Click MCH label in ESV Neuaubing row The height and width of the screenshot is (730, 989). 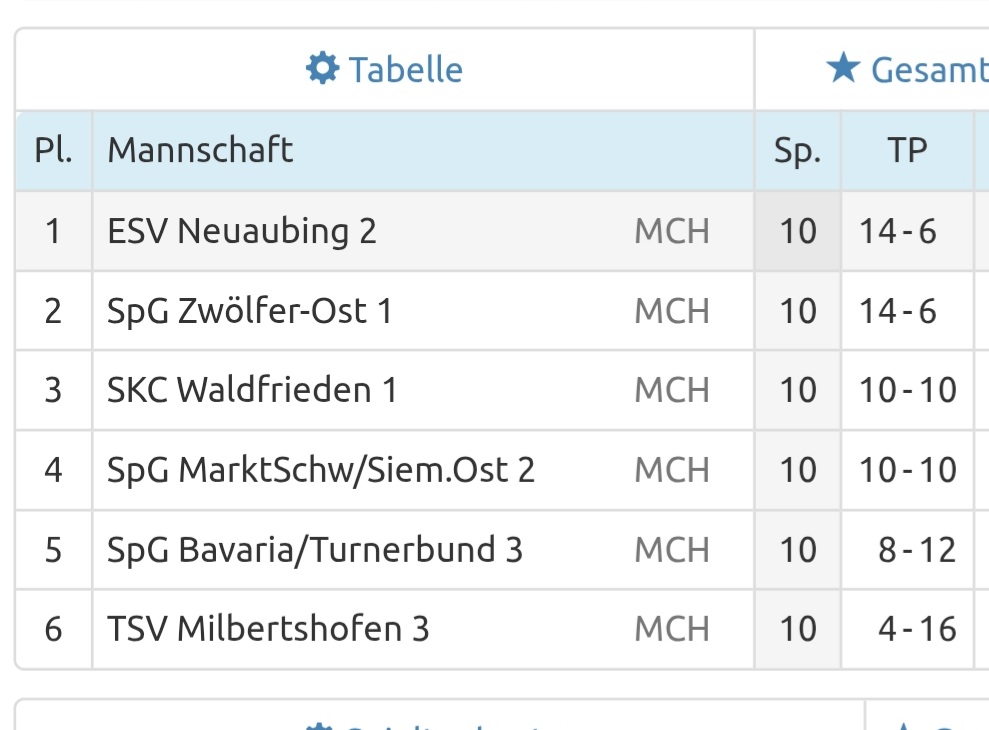click(x=672, y=231)
